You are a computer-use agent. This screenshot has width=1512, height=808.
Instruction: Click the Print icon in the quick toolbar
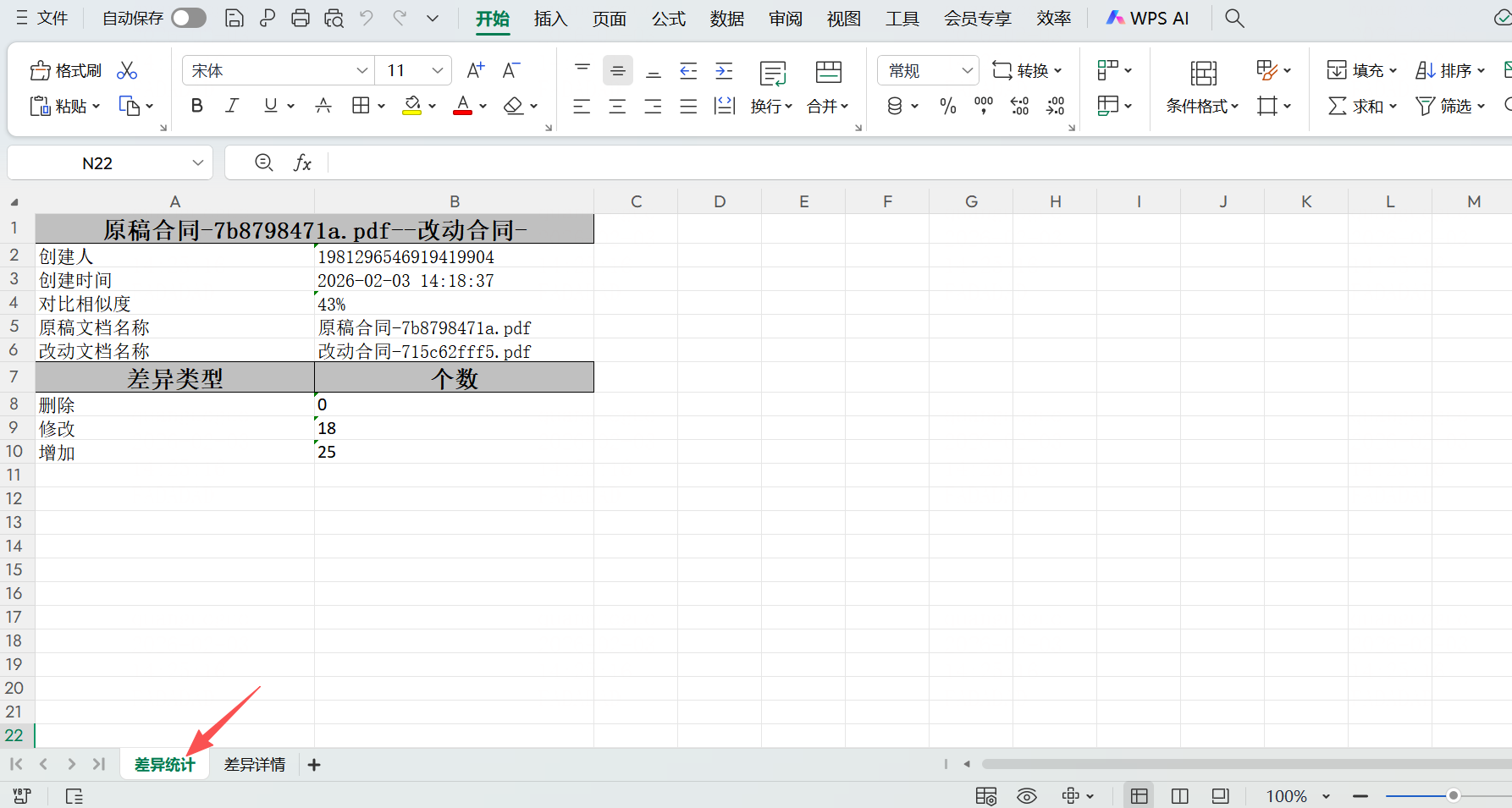pyautogui.click(x=301, y=19)
